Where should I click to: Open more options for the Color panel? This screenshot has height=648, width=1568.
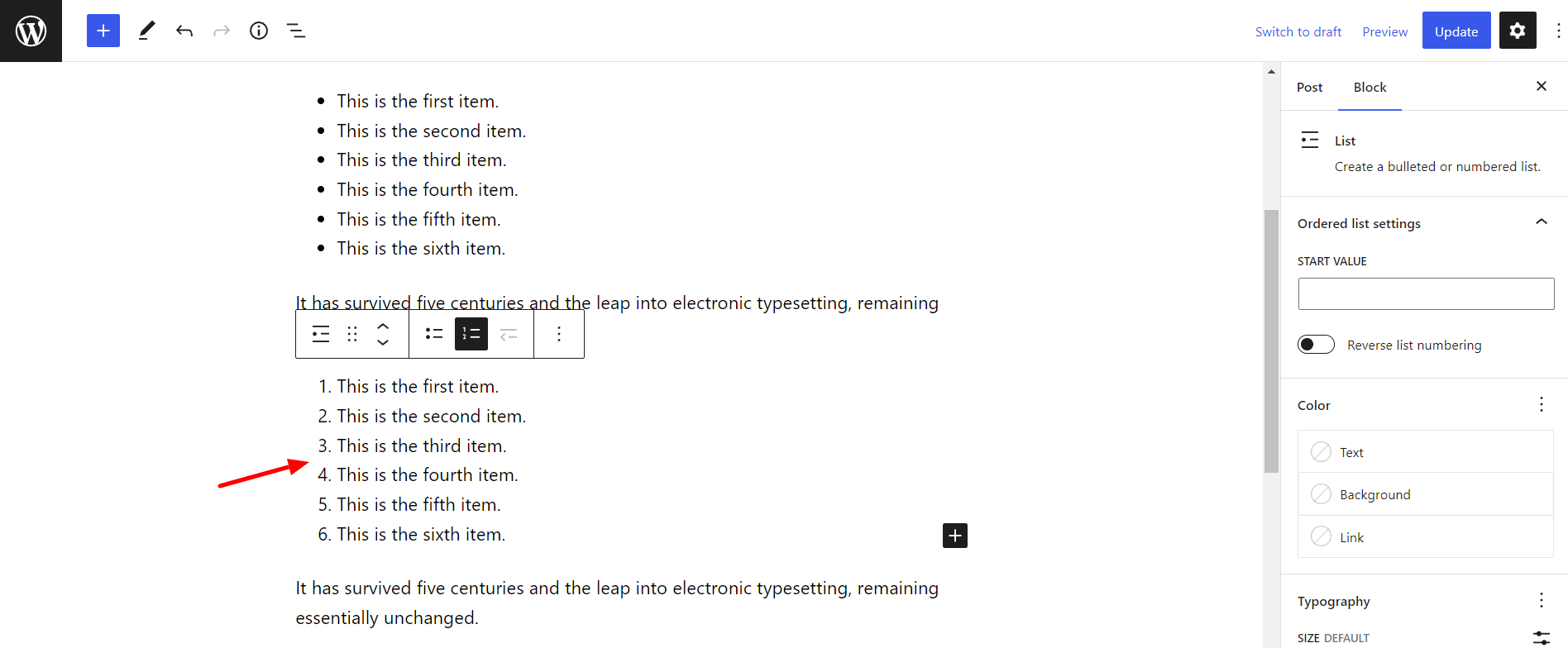point(1541,404)
